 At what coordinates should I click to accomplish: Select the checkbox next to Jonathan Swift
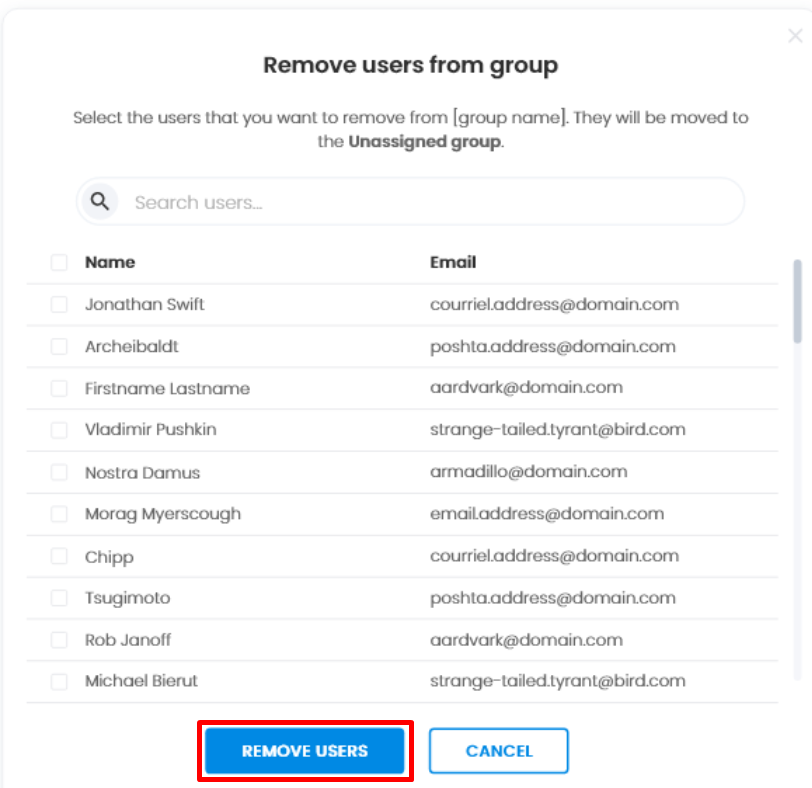58,304
